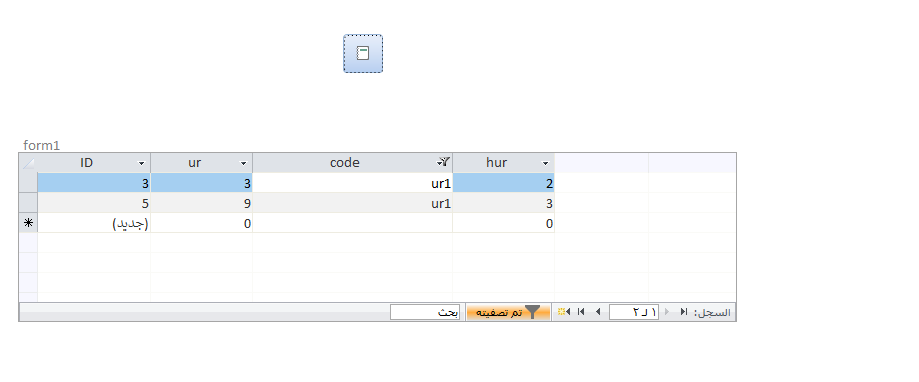Click ur cell with value 9

point(202,203)
